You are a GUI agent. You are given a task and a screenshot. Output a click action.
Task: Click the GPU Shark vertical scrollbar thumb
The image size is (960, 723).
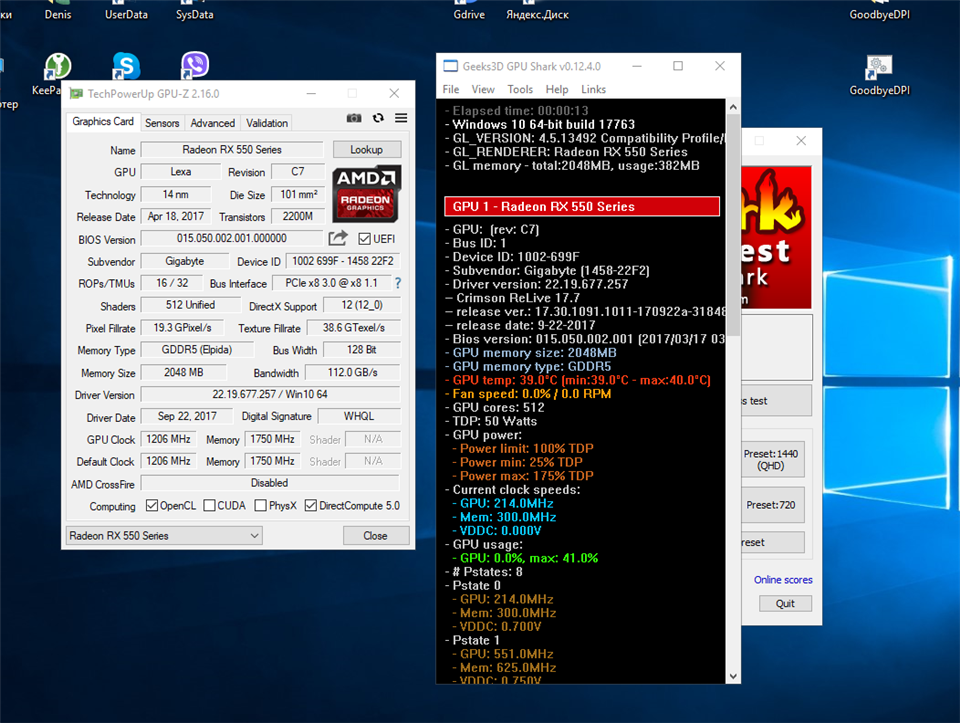click(733, 224)
